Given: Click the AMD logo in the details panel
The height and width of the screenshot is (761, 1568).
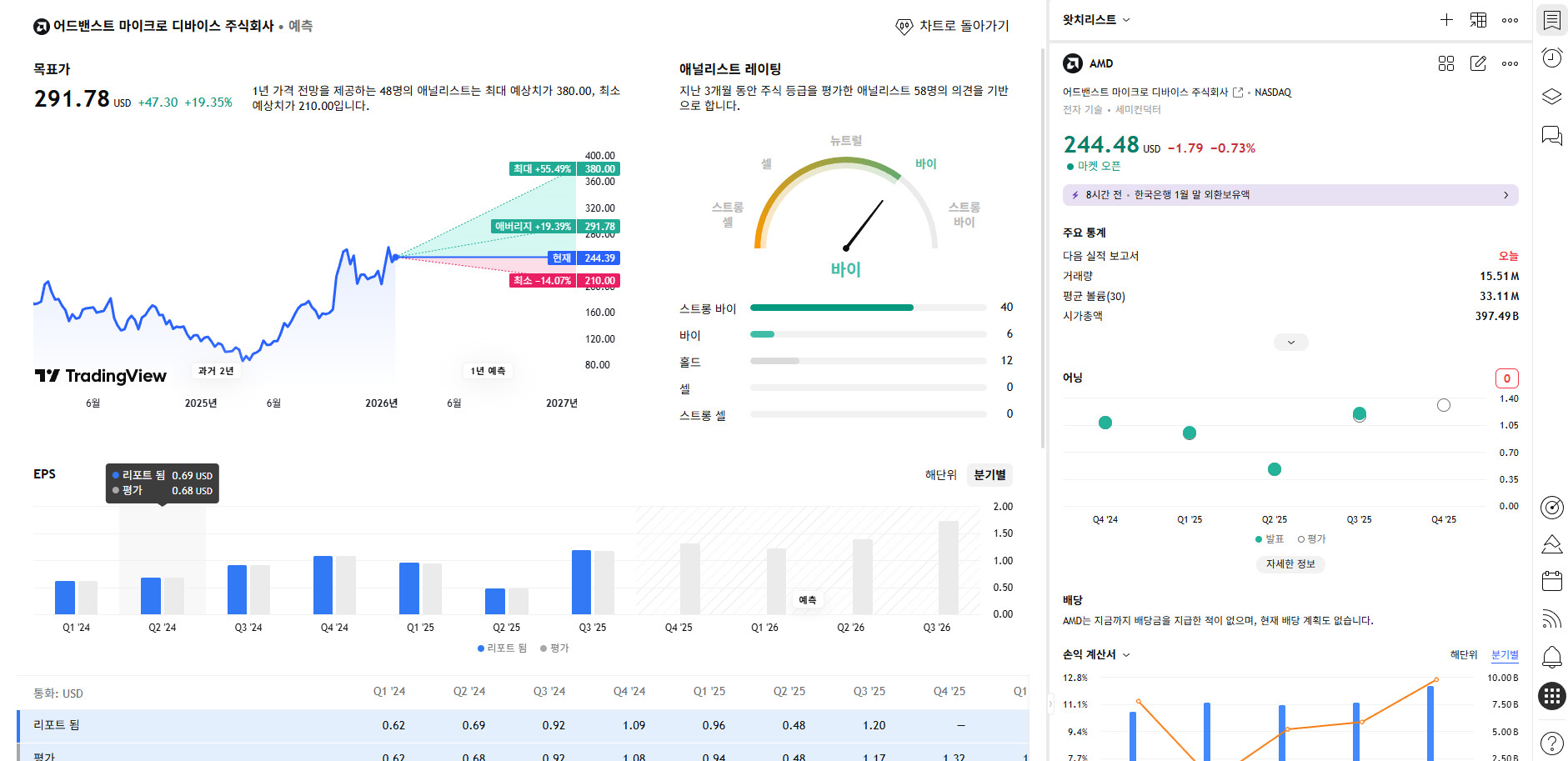Looking at the screenshot, I should tap(1073, 63).
